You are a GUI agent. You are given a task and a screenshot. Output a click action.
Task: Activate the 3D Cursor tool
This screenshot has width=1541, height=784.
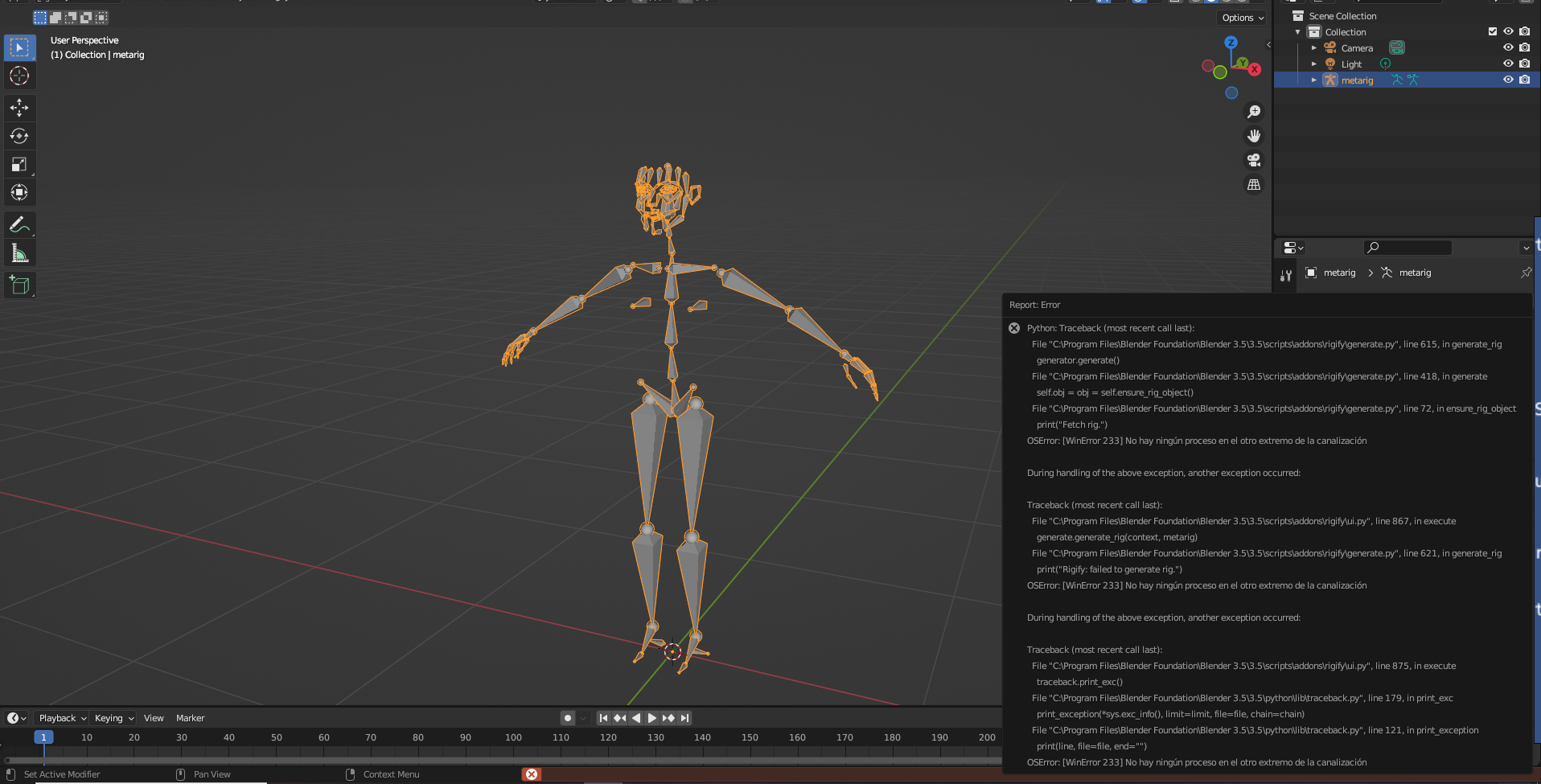(x=19, y=76)
